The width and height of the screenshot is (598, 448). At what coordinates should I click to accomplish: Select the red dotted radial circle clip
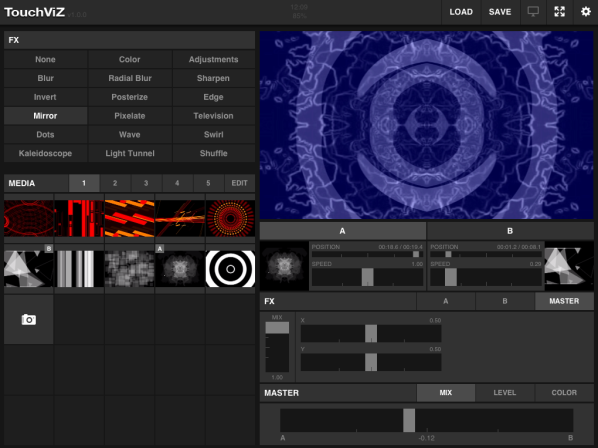click(x=230, y=218)
